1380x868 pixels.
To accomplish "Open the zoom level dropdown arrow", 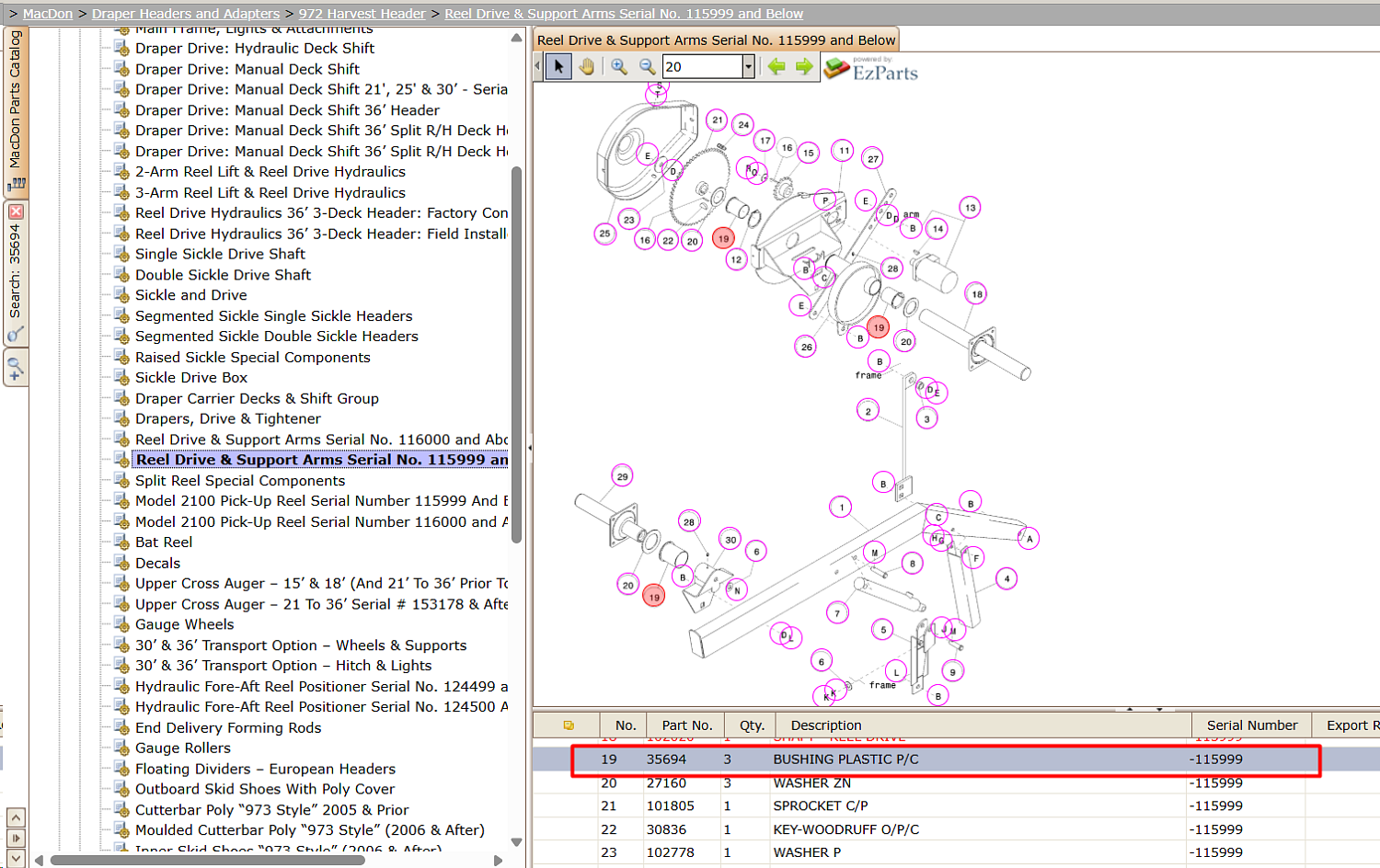I will 748,66.
